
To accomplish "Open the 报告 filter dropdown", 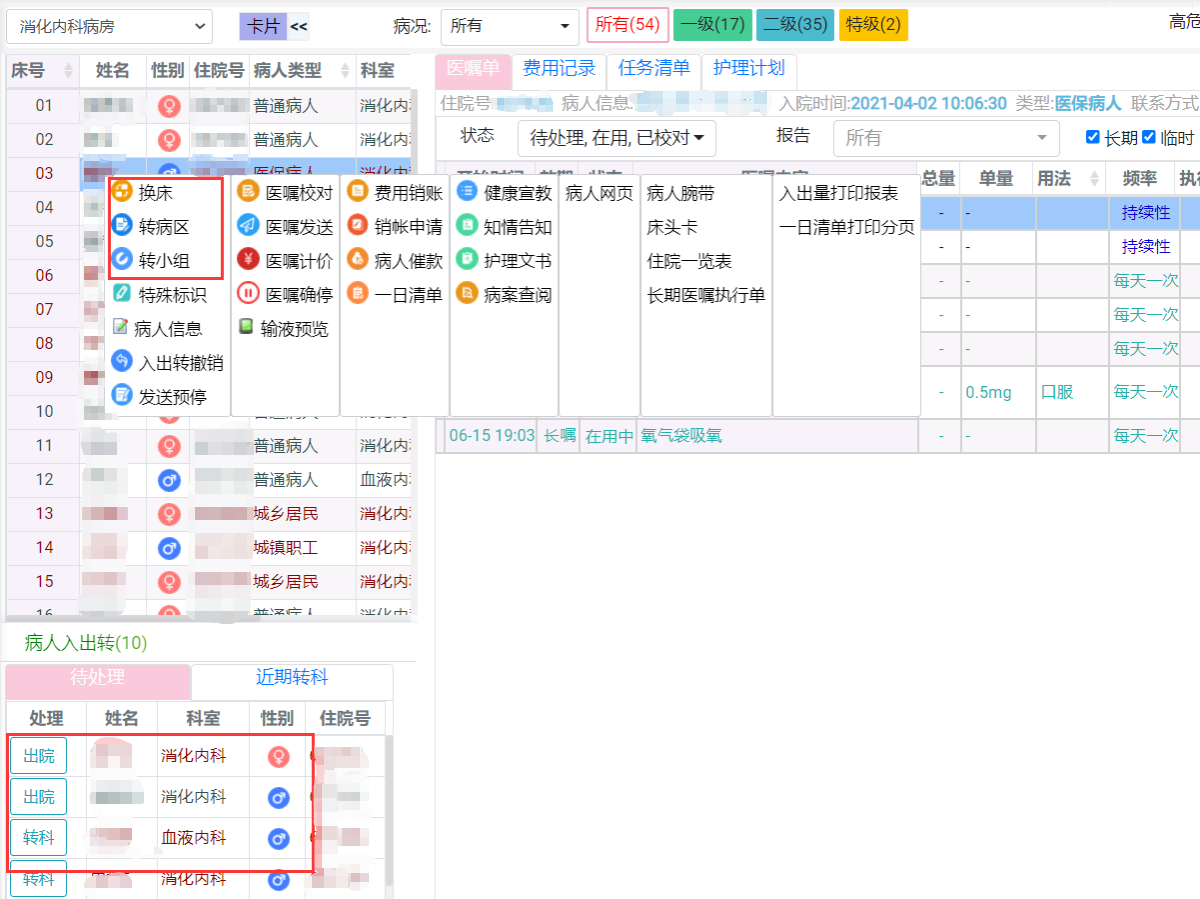I will [x=944, y=137].
